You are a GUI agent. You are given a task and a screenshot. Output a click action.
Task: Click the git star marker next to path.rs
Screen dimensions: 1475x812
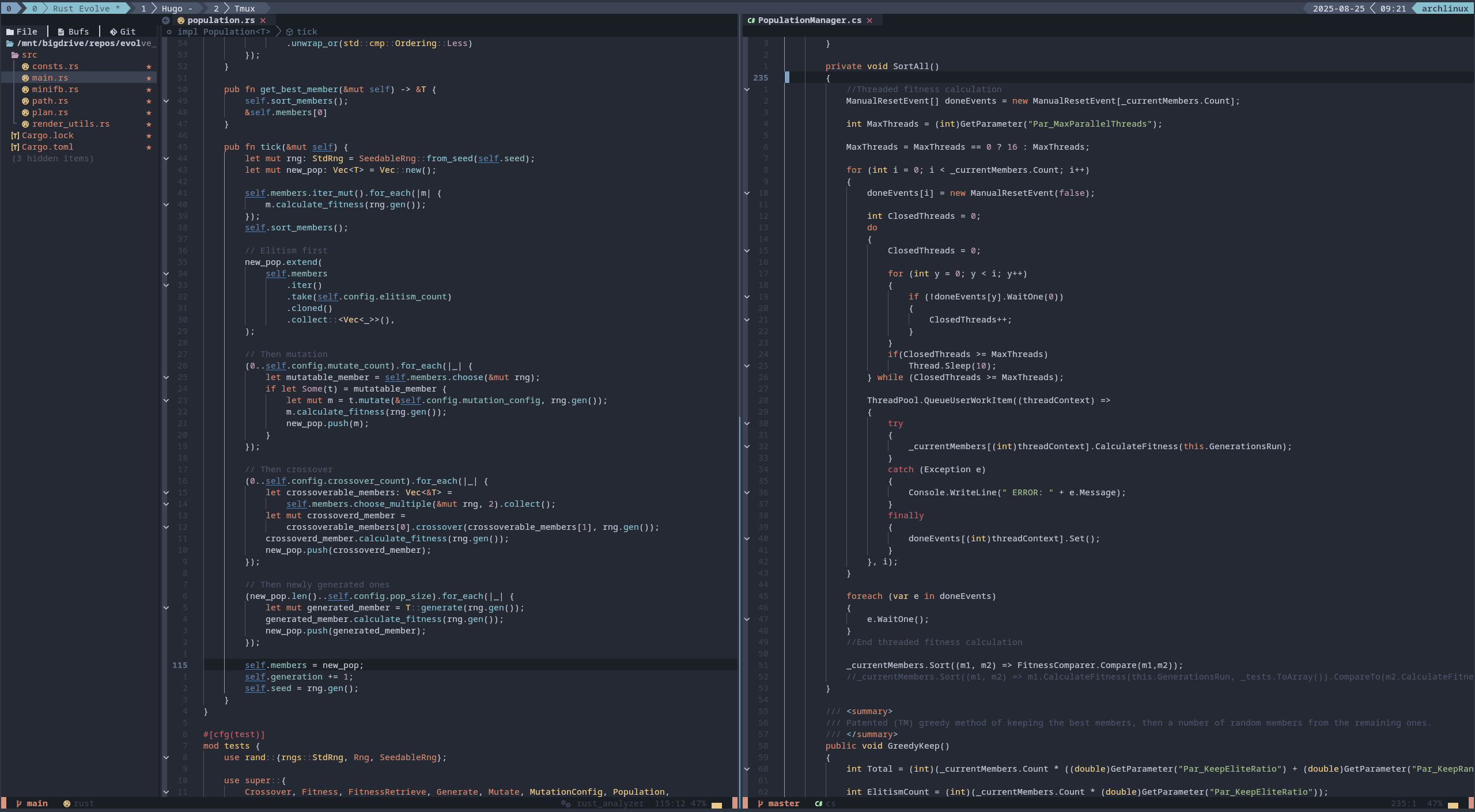[x=149, y=101]
